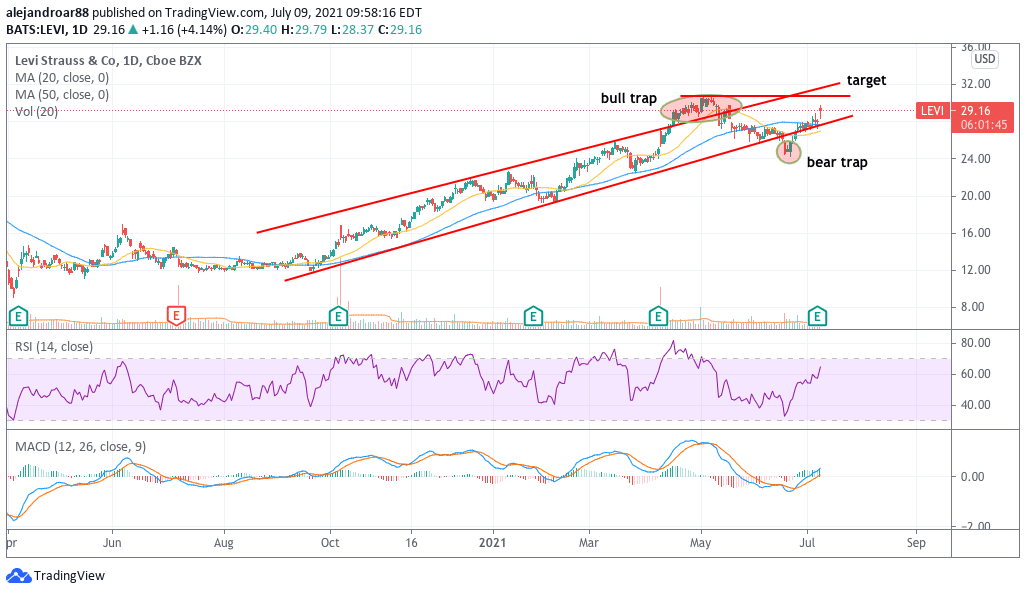The image size is (1026, 594).
Task: Select the 'bear trap' annotation text
Action: click(x=837, y=162)
